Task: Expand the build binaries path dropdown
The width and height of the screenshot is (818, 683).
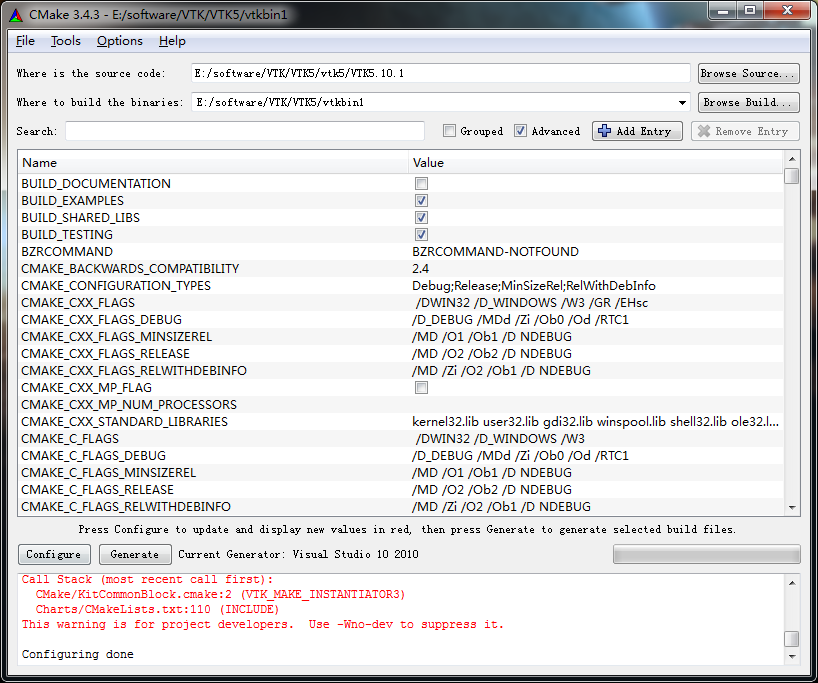Action: pos(683,102)
